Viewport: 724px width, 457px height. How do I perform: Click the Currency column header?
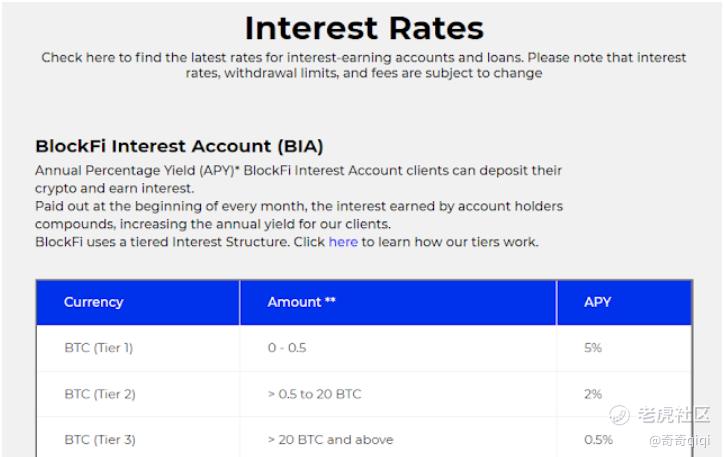click(93, 302)
